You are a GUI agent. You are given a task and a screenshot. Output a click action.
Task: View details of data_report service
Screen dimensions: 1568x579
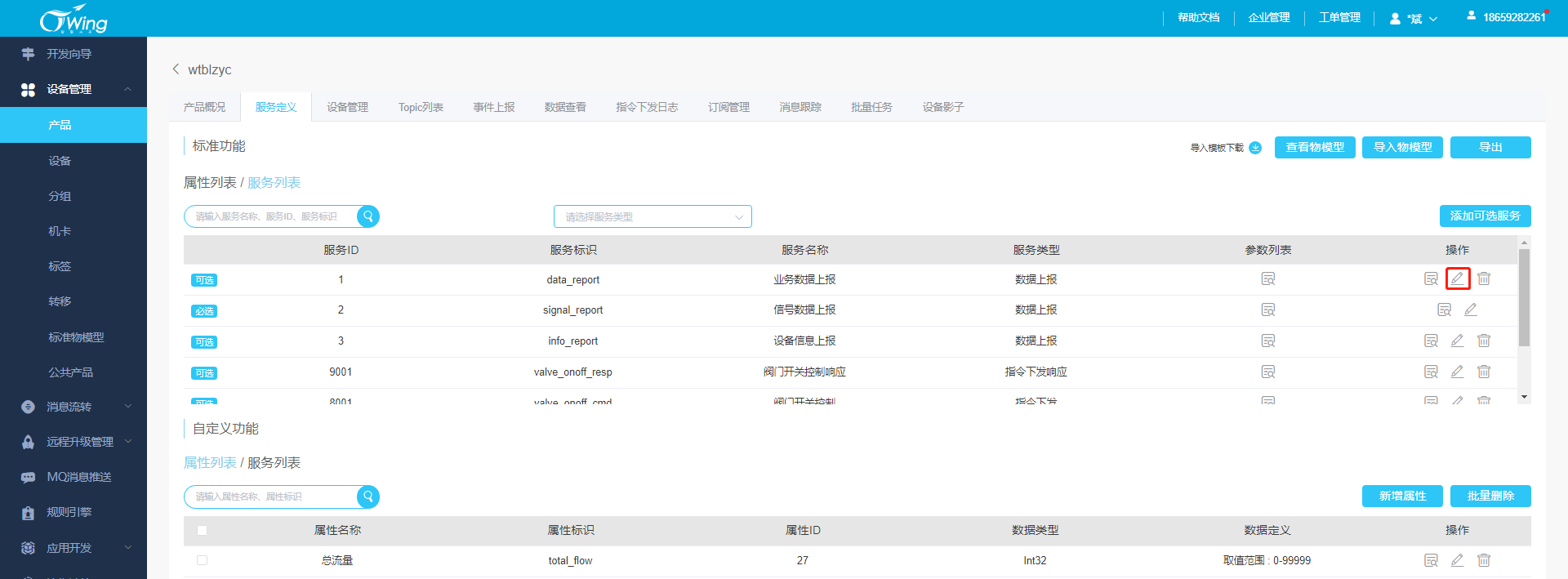1431,278
